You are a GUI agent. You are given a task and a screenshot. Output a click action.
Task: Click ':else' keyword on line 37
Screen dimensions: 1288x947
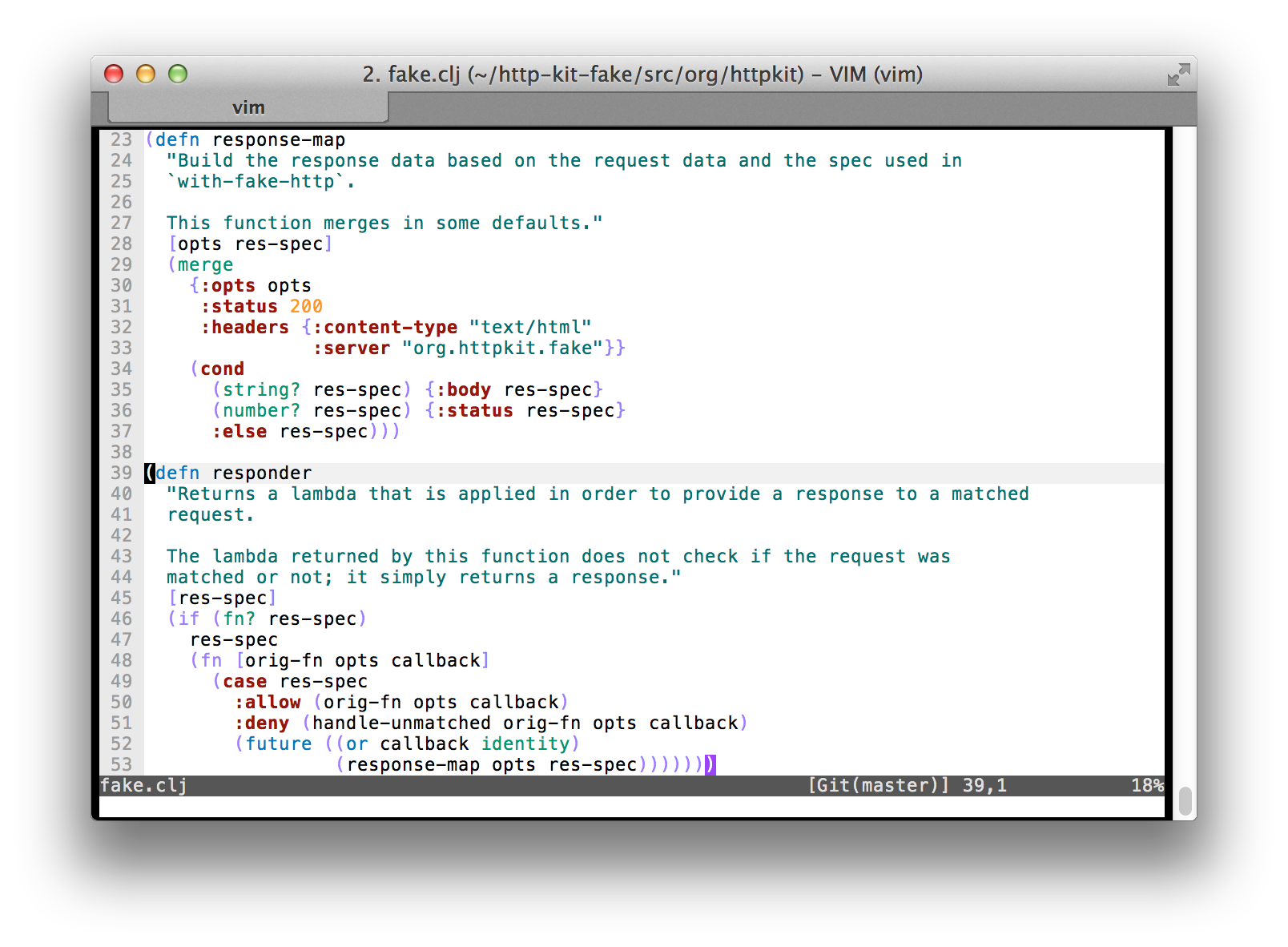(x=239, y=431)
